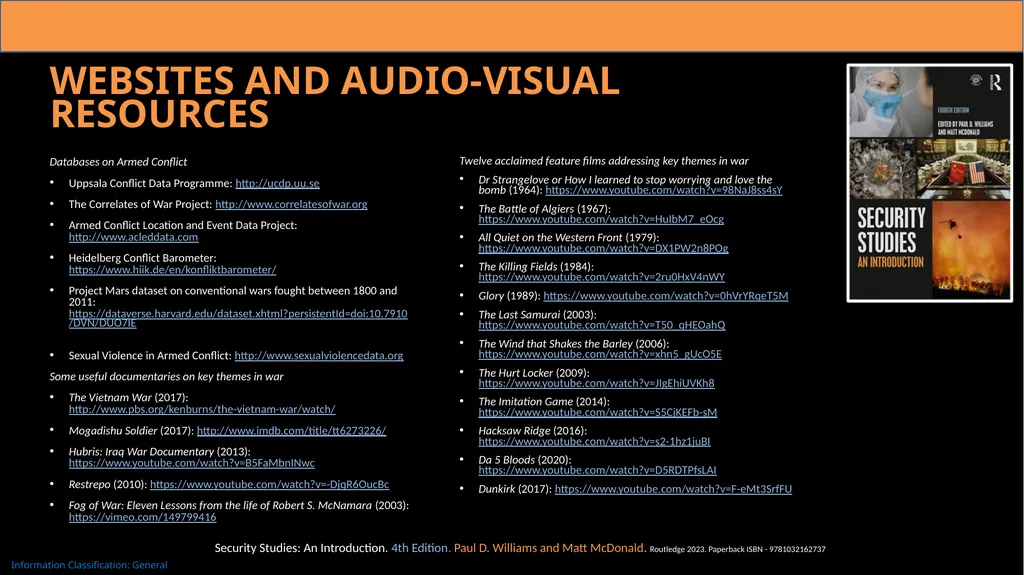Screen dimensions: 1024x575
Task: Open the Dunkirk (2017) YouTube link
Action: pyautogui.click(x=673, y=489)
